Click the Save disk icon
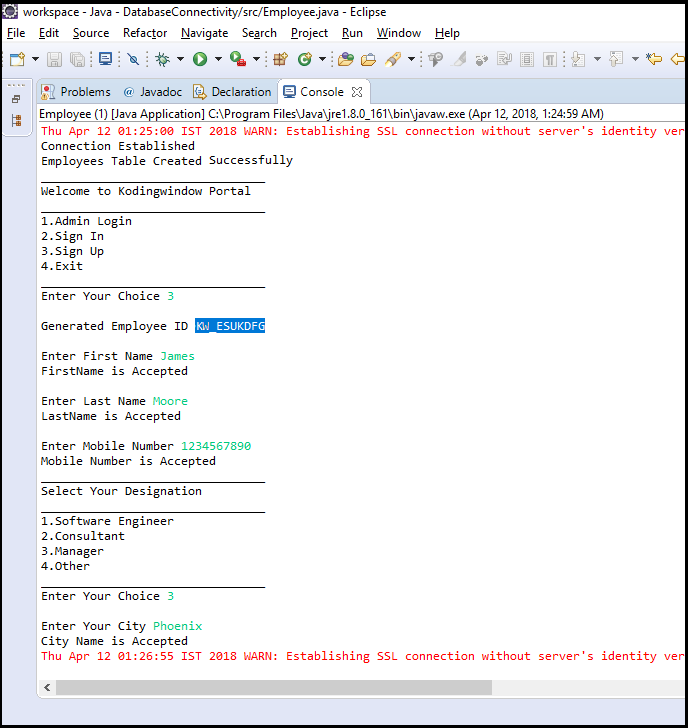This screenshot has height=728, width=688. click(x=54, y=59)
